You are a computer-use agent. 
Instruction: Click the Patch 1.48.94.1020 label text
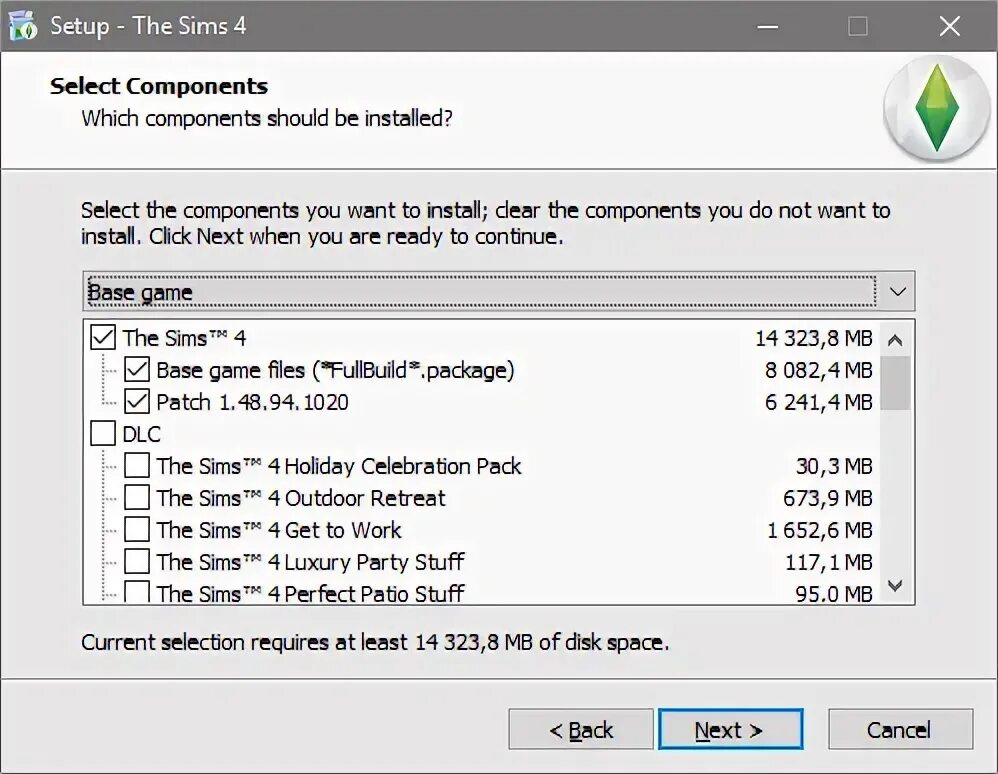[252, 402]
